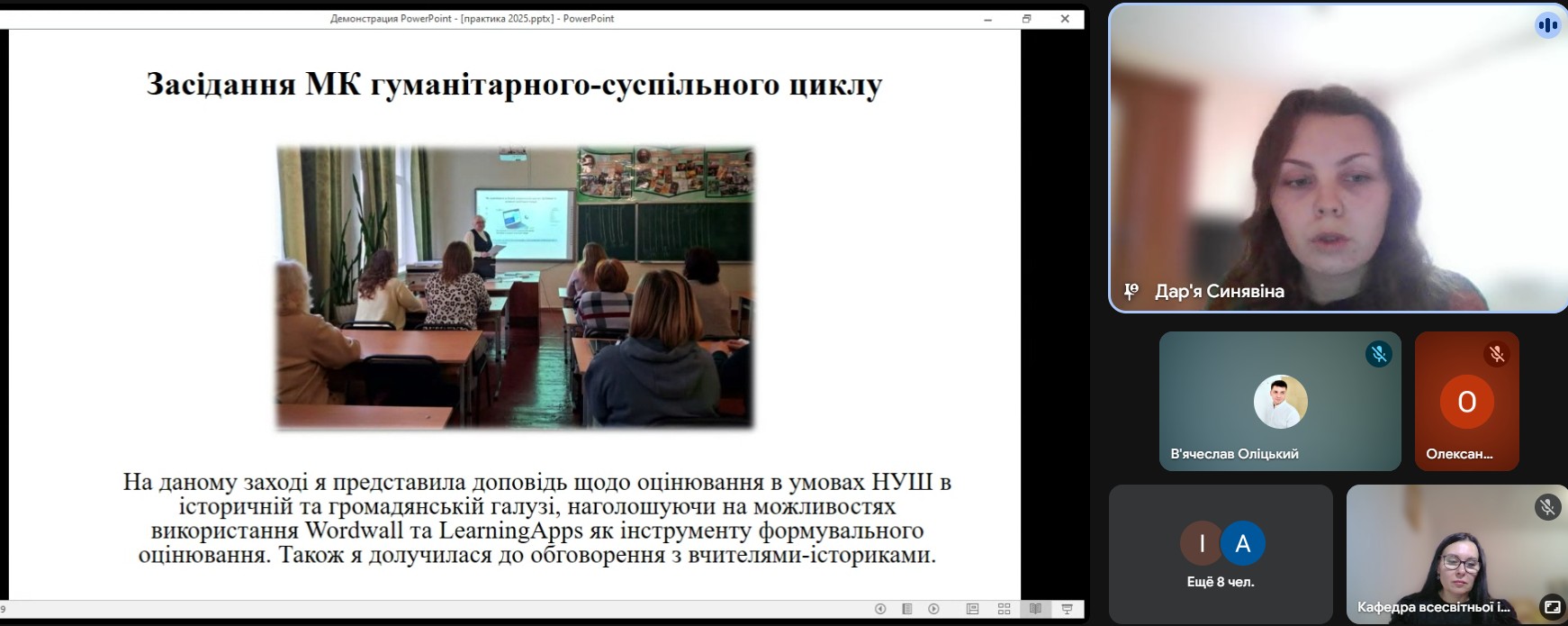Click 'Кафедра всесвітньої і...' name label
The image size is (1568, 626).
pos(1434,607)
